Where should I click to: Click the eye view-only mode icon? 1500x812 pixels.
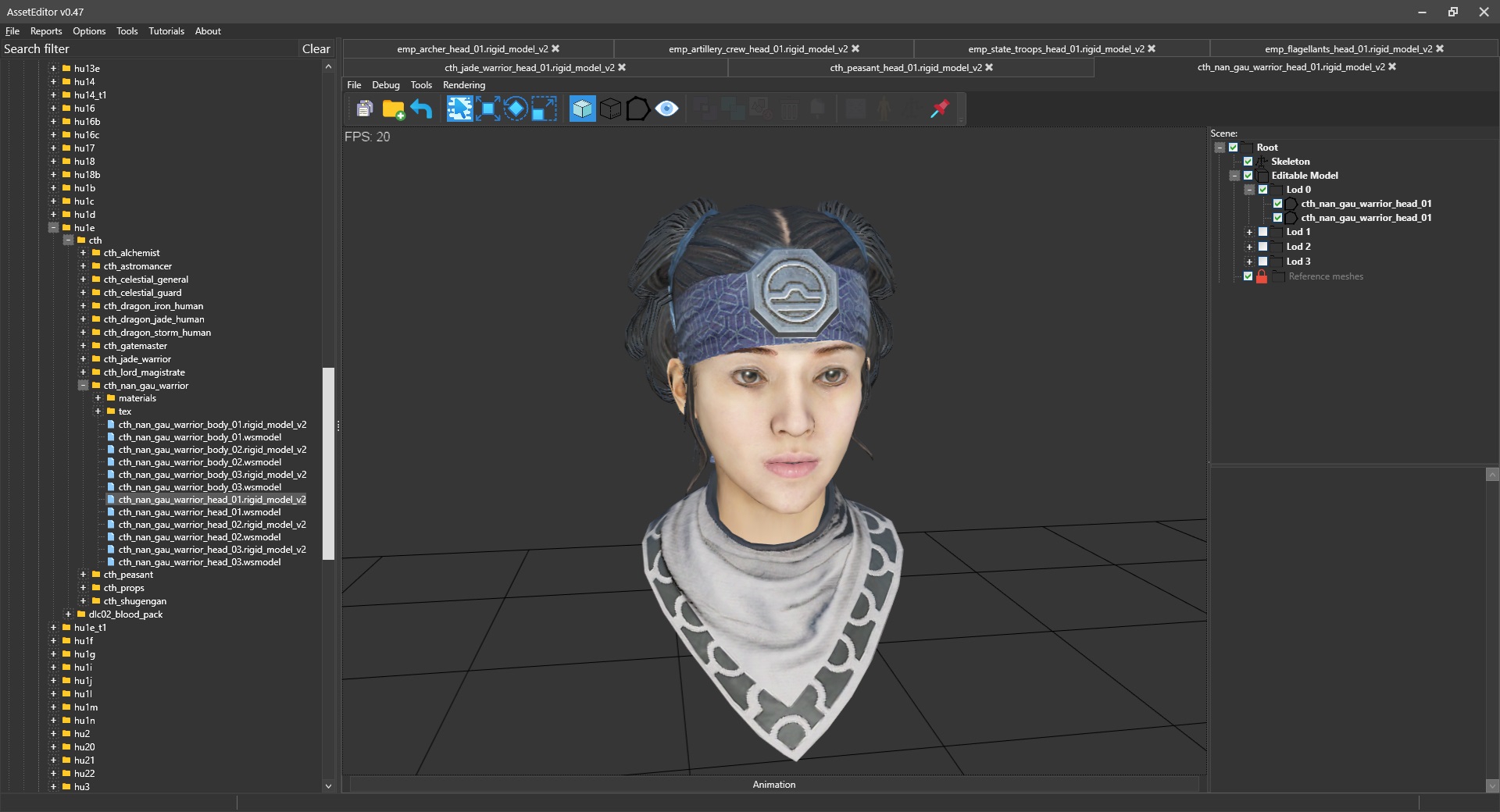[x=666, y=109]
